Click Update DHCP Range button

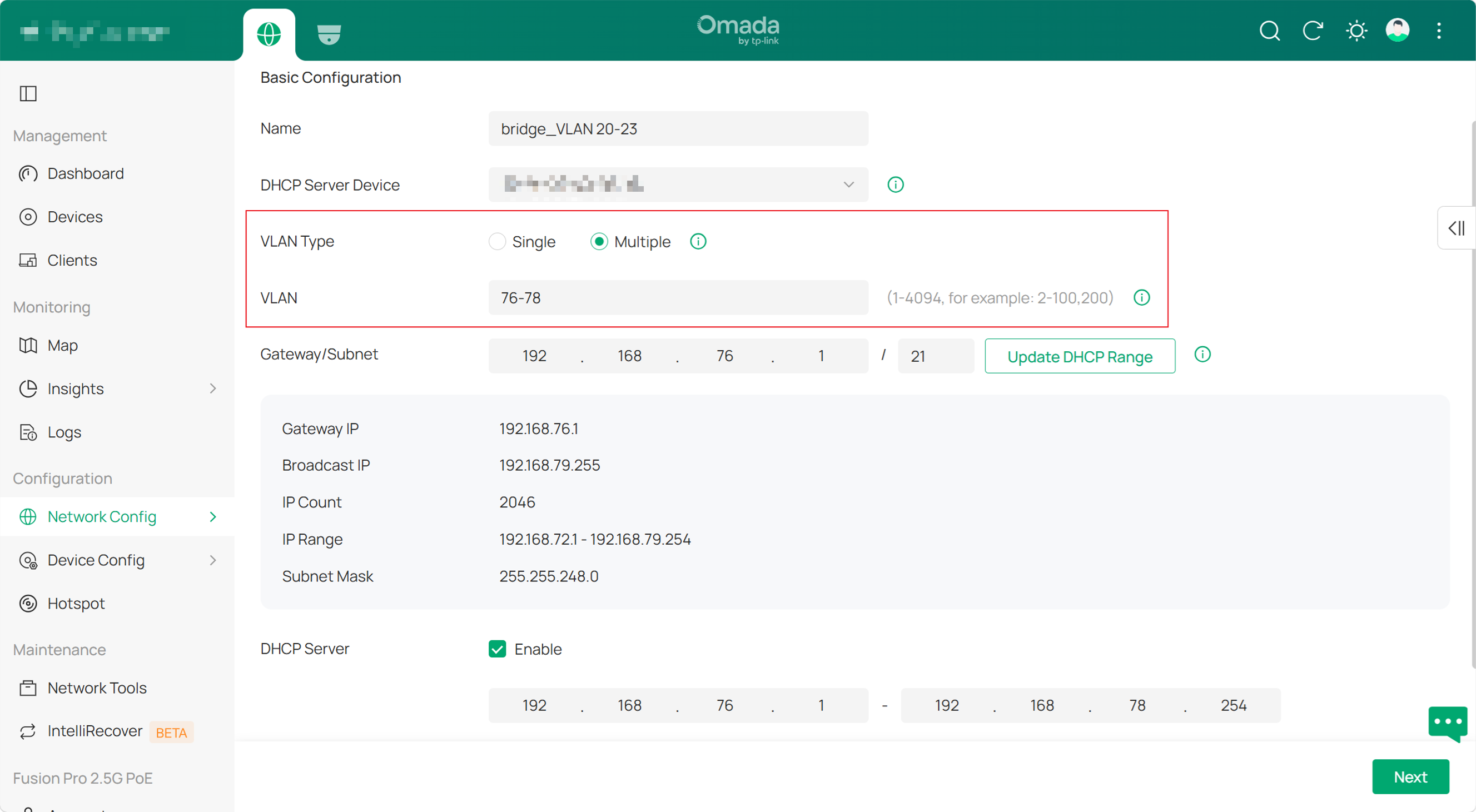[x=1080, y=356]
